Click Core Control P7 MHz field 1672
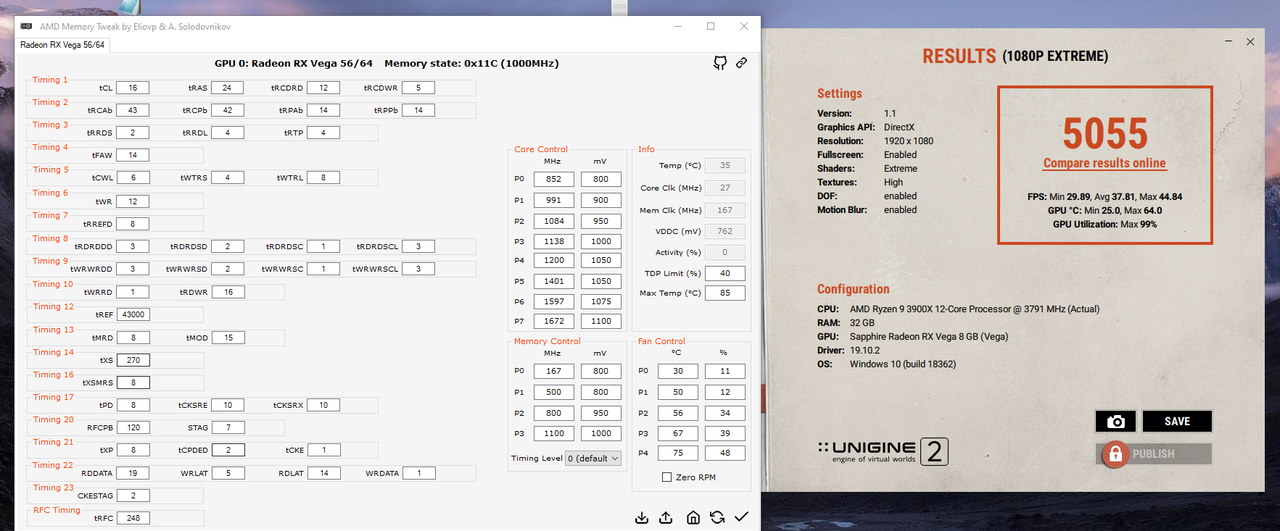 [552, 322]
